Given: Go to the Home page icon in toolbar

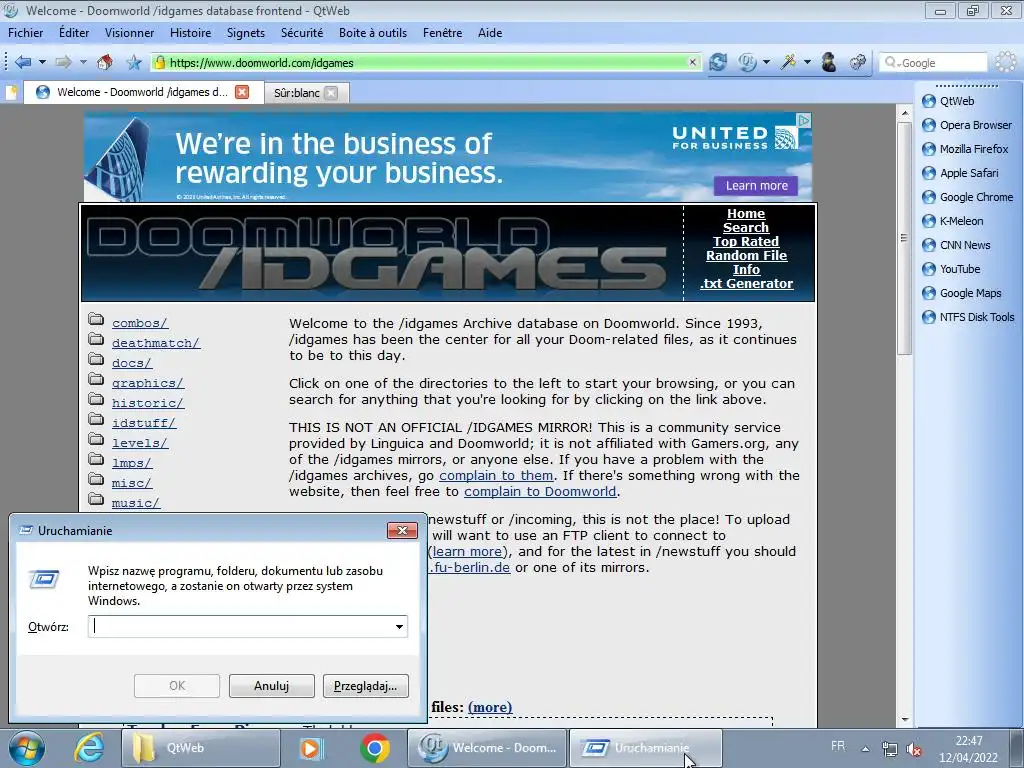Looking at the screenshot, I should pyautogui.click(x=104, y=62).
